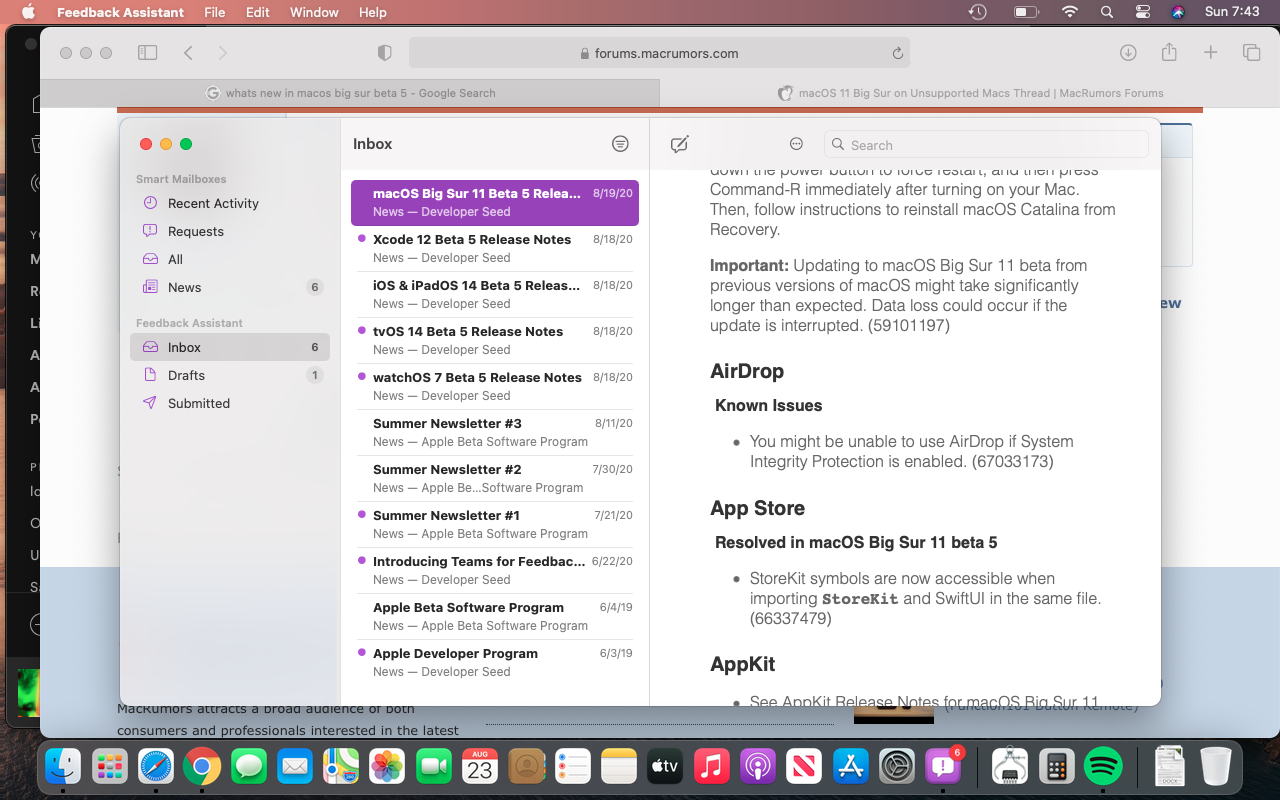Compose new feedback with the pencil icon
The image size is (1280, 800).
pyautogui.click(x=679, y=144)
